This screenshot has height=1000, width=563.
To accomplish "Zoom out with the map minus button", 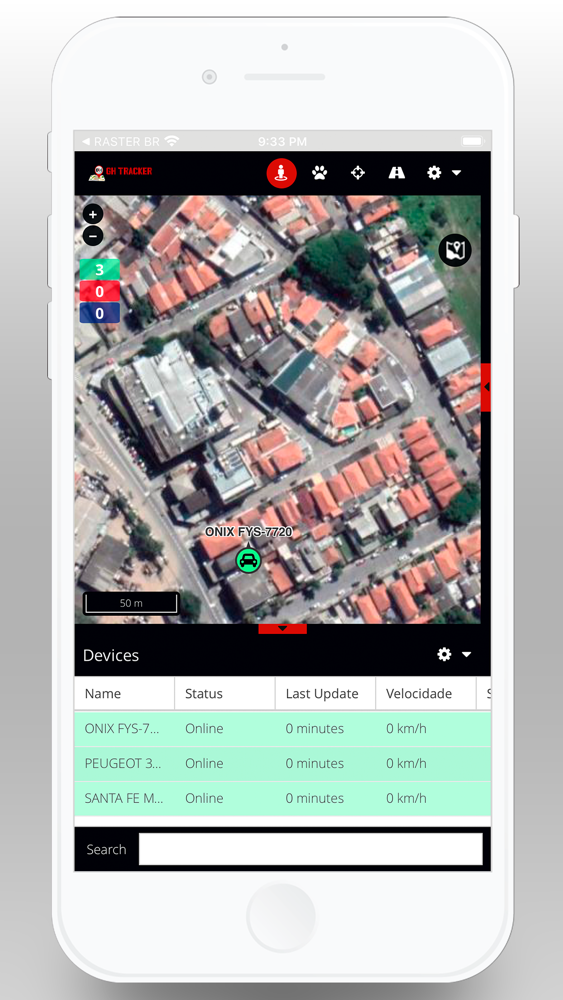I will 93,236.
